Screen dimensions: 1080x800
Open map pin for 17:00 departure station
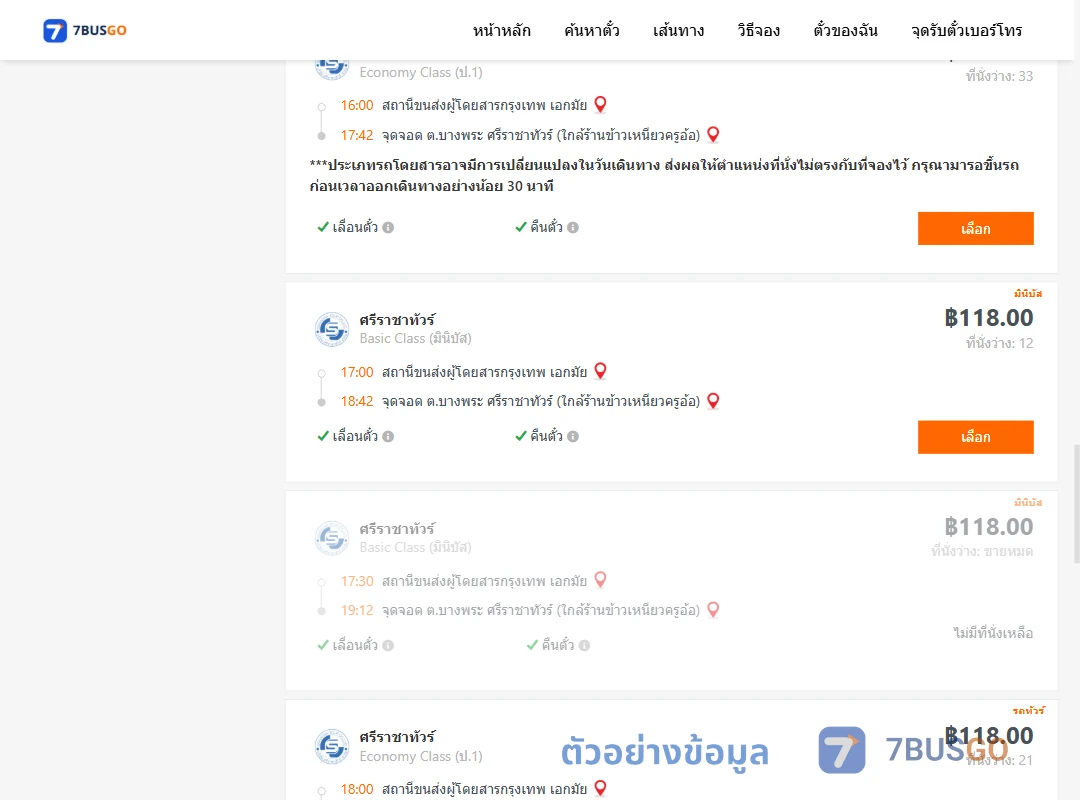[x=601, y=371]
